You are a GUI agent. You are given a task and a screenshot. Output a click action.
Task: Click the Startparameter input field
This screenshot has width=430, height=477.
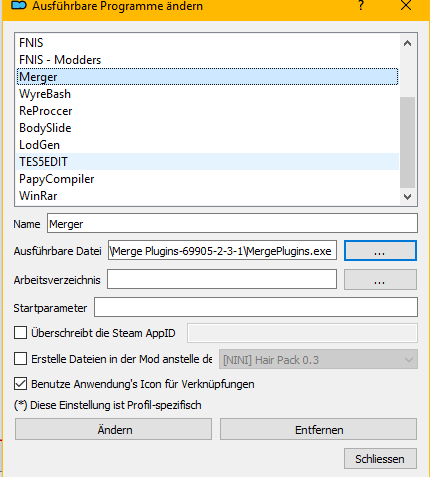click(x=256, y=307)
